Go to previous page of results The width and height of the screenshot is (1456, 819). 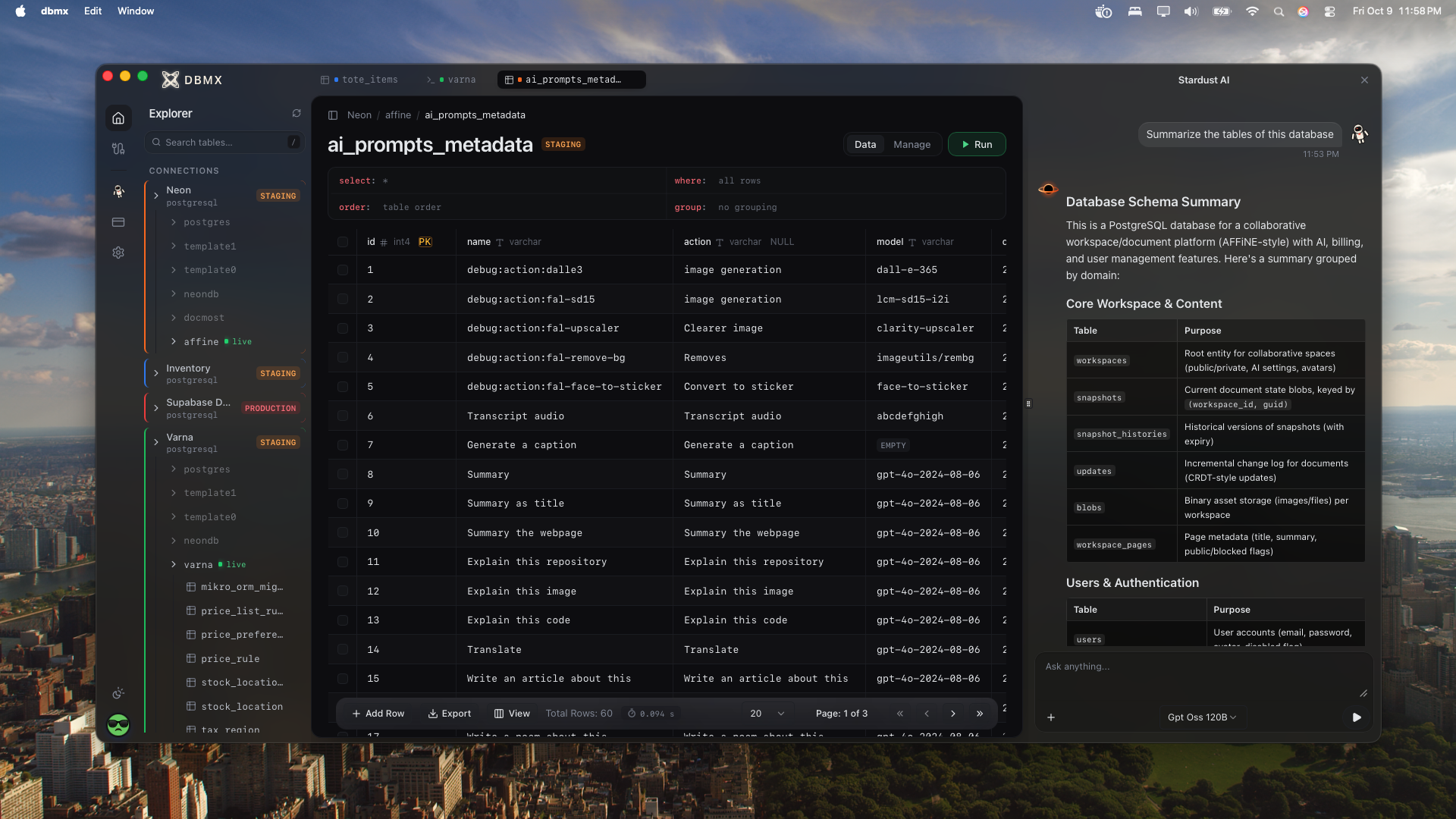927,714
